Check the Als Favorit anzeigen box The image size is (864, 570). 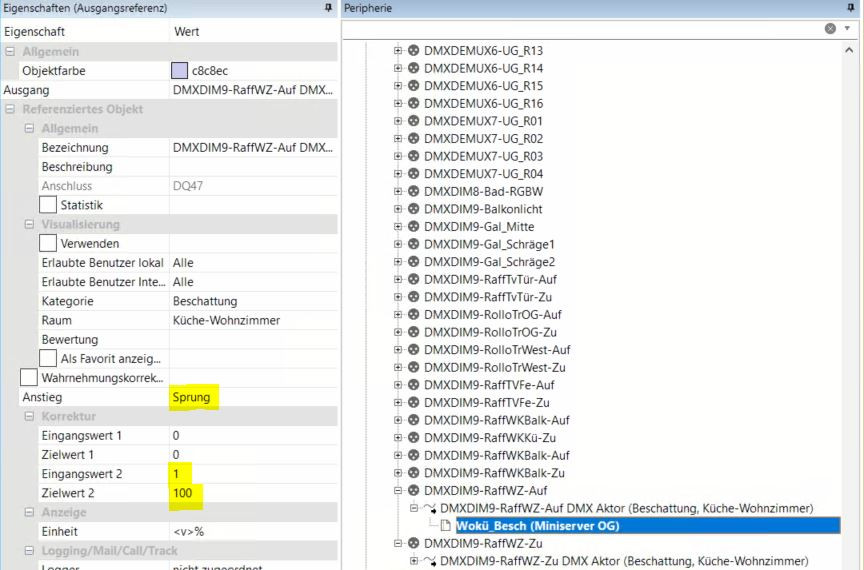click(x=48, y=358)
